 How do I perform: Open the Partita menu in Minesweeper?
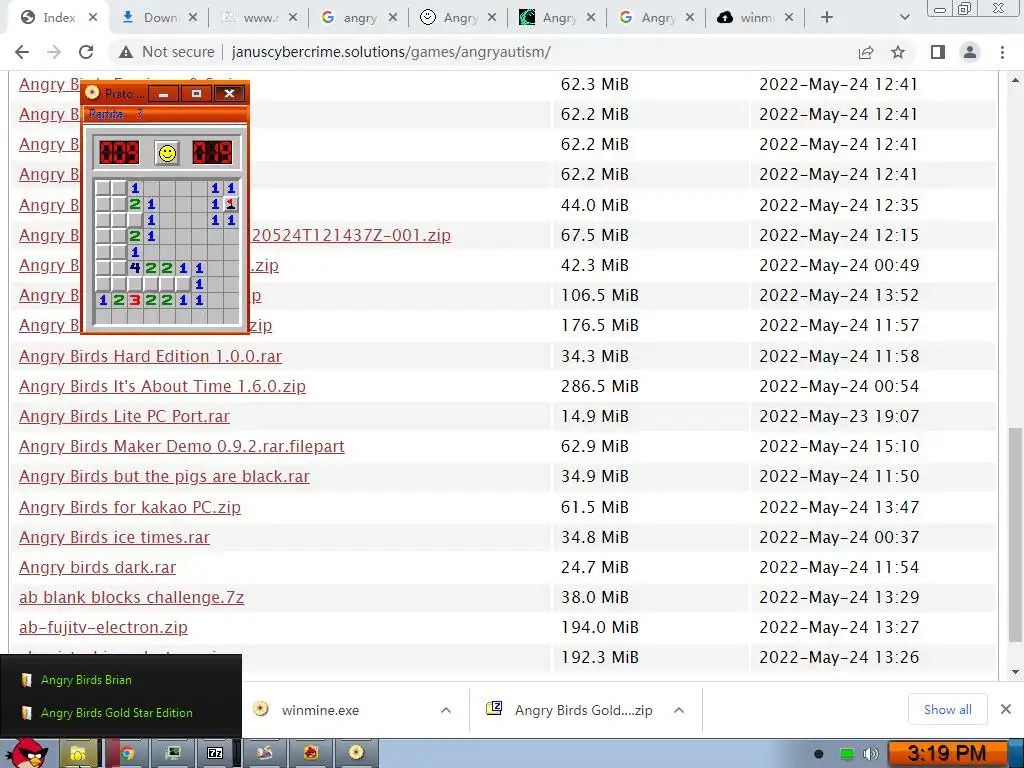[x=106, y=114]
